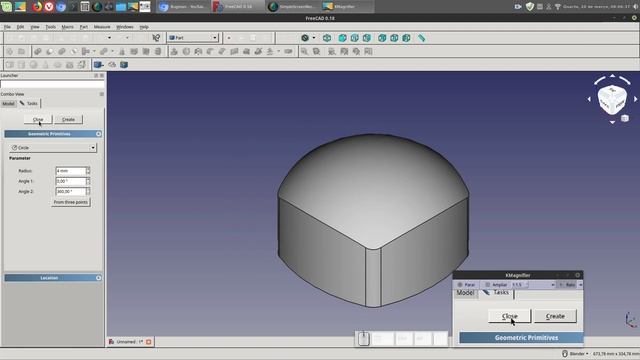Screen dimensions: 640x360
Task: Switch to left view cube icon
Action: [x=406, y=38]
